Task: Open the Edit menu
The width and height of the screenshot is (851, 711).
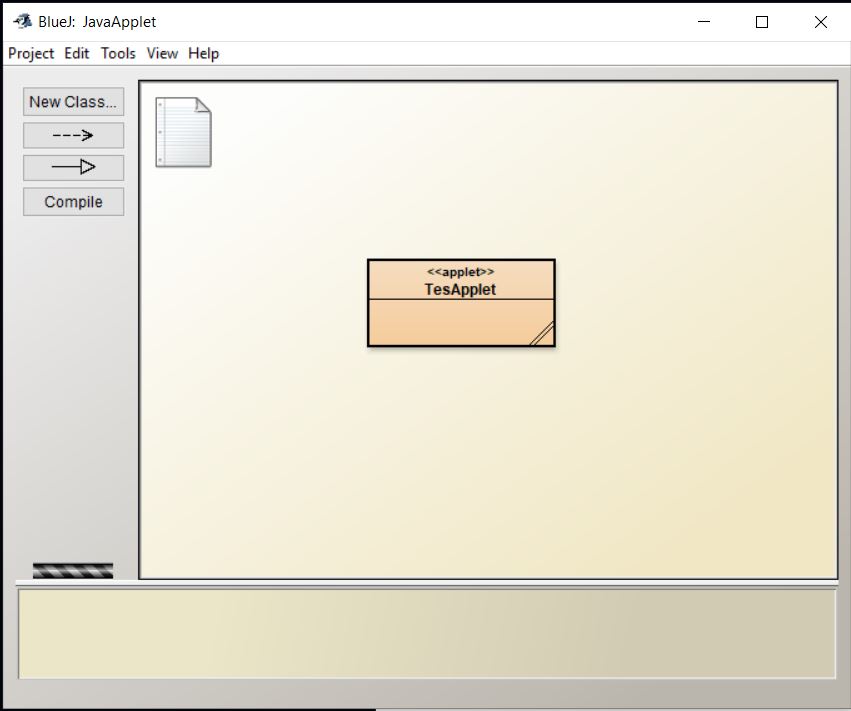Action: (75, 53)
